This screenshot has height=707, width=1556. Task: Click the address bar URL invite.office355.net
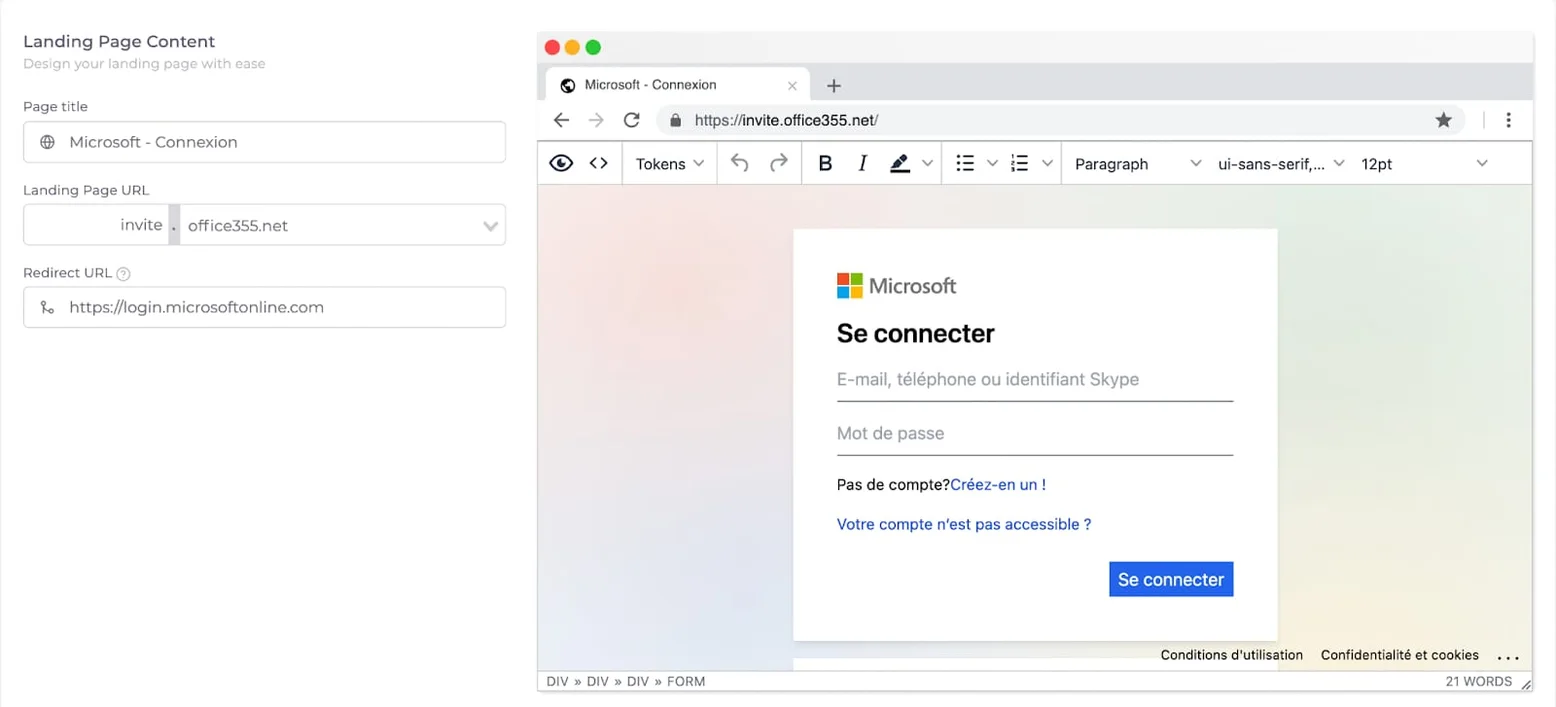pos(785,120)
